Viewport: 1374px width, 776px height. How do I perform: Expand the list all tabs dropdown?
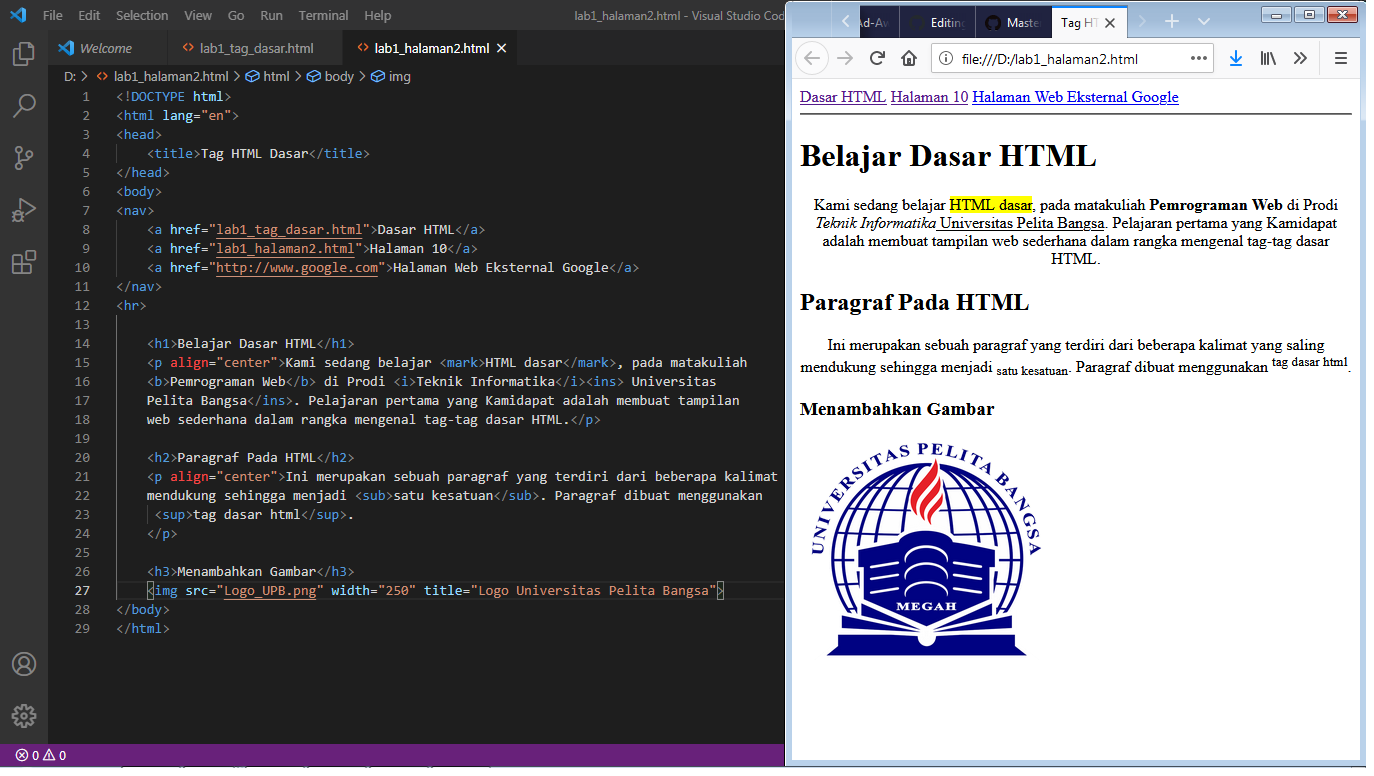click(1203, 22)
